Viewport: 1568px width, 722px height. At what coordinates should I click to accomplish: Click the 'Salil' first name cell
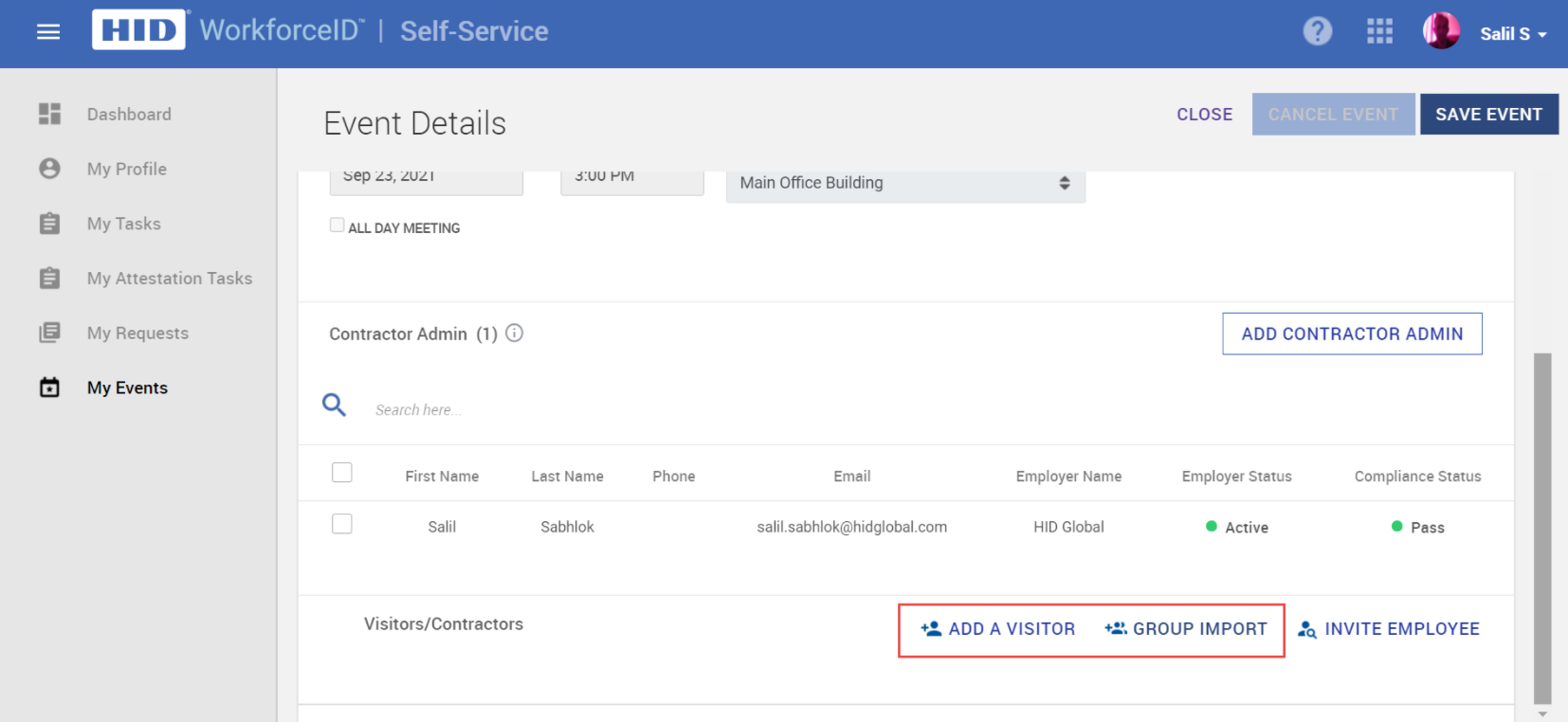(x=442, y=527)
